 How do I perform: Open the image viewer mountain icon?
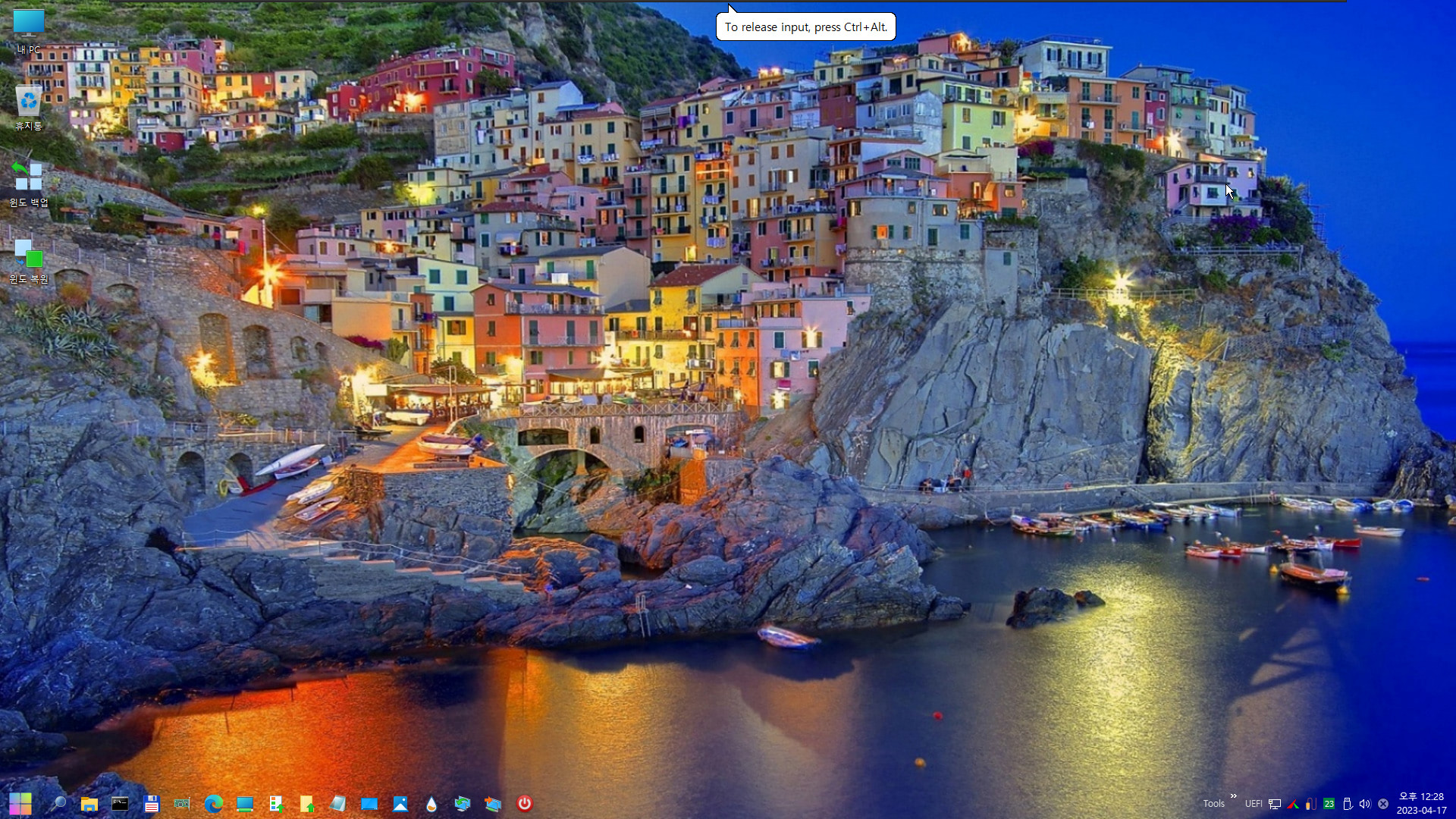(400, 804)
